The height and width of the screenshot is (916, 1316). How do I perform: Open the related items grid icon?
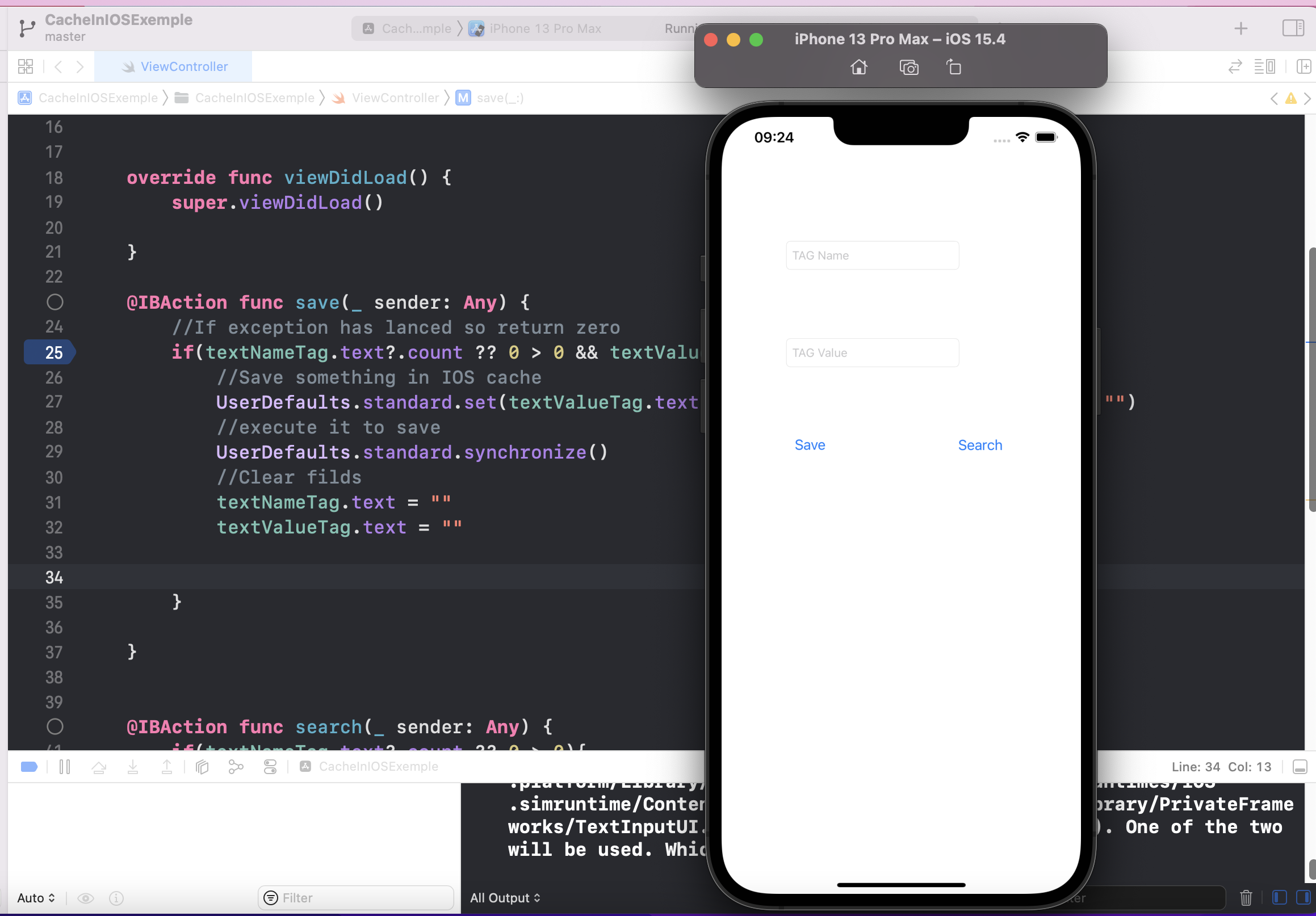25,66
